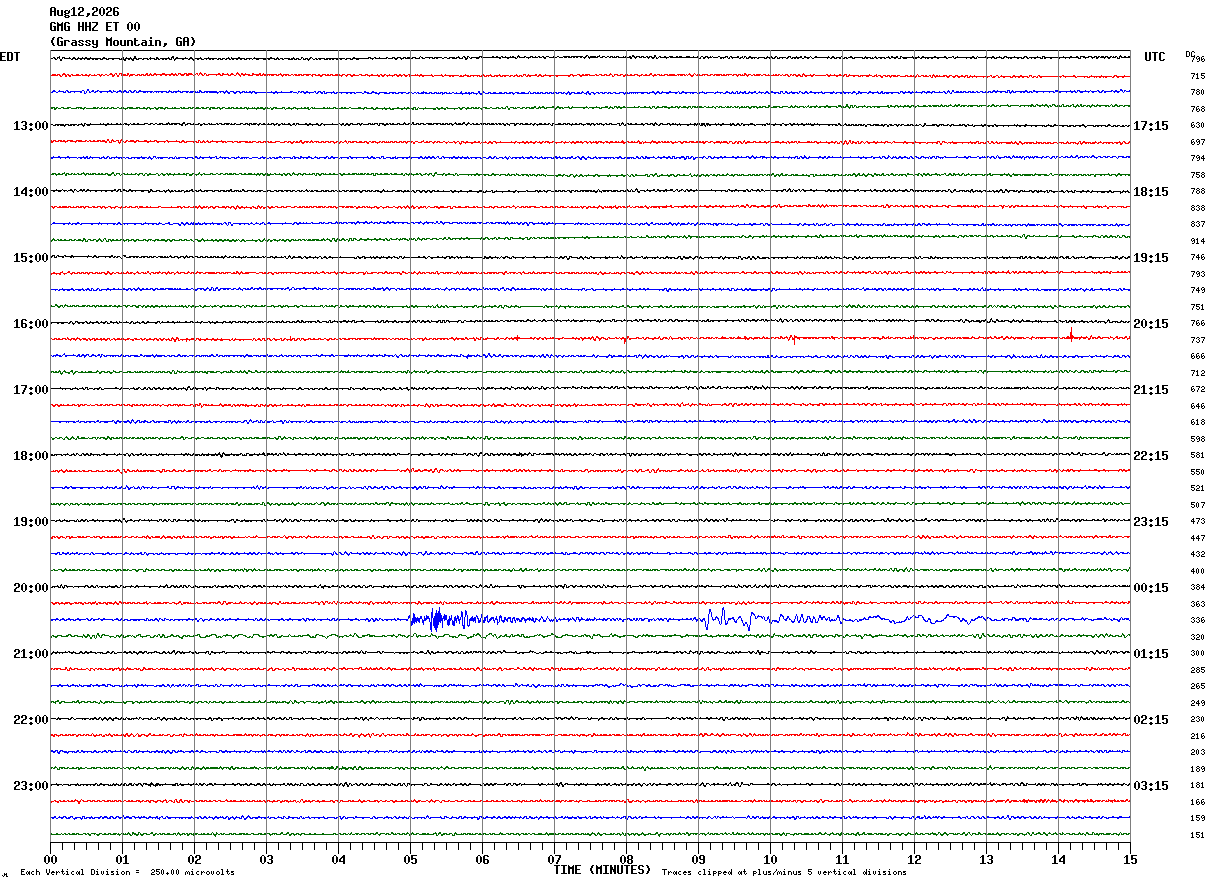Click the EDT timezone header label
Image resolution: width=1210 pixels, height=886 pixels.
pyautogui.click(x=10, y=57)
